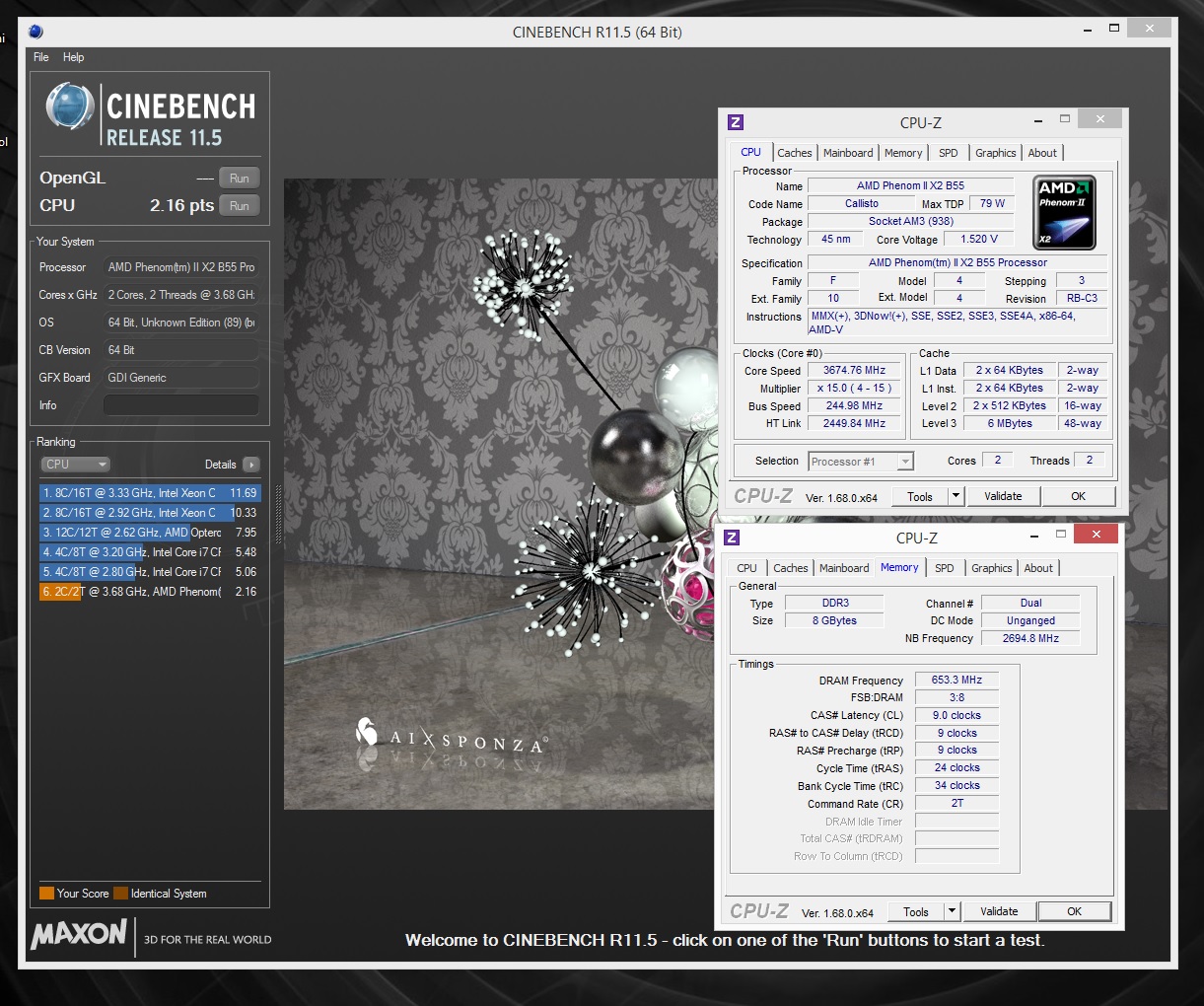Click the empty Info input field
1204x1006 pixels.
coord(181,405)
